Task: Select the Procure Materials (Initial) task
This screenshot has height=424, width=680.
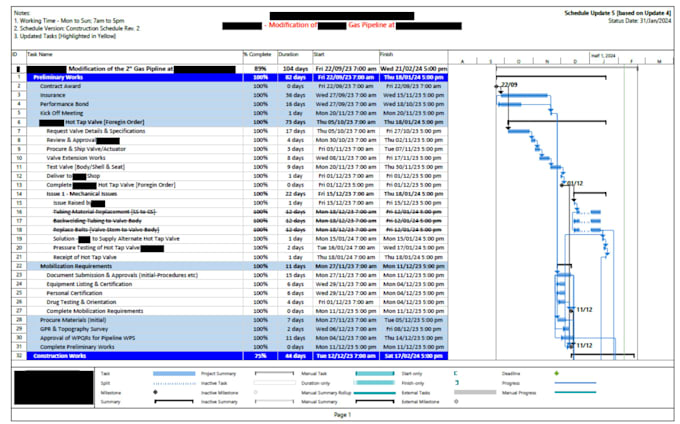Action: [x=73, y=320]
